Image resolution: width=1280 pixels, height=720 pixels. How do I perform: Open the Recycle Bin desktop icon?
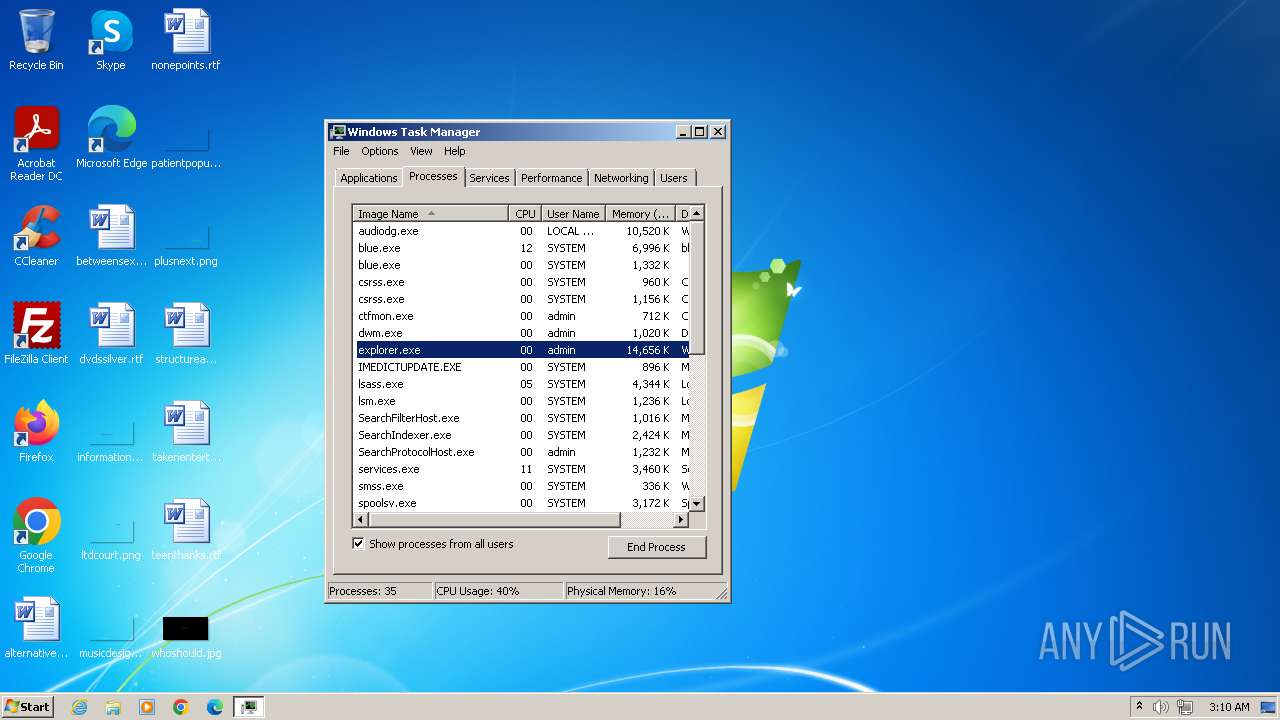click(36, 40)
